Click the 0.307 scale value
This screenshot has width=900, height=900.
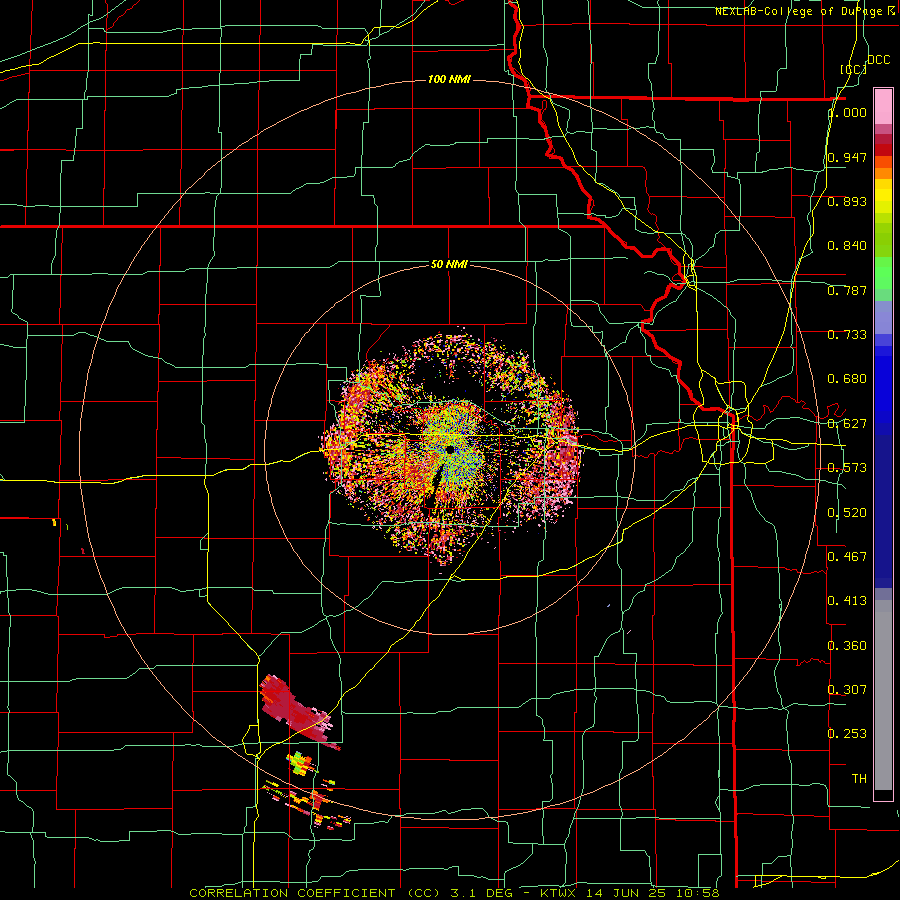coord(847,689)
